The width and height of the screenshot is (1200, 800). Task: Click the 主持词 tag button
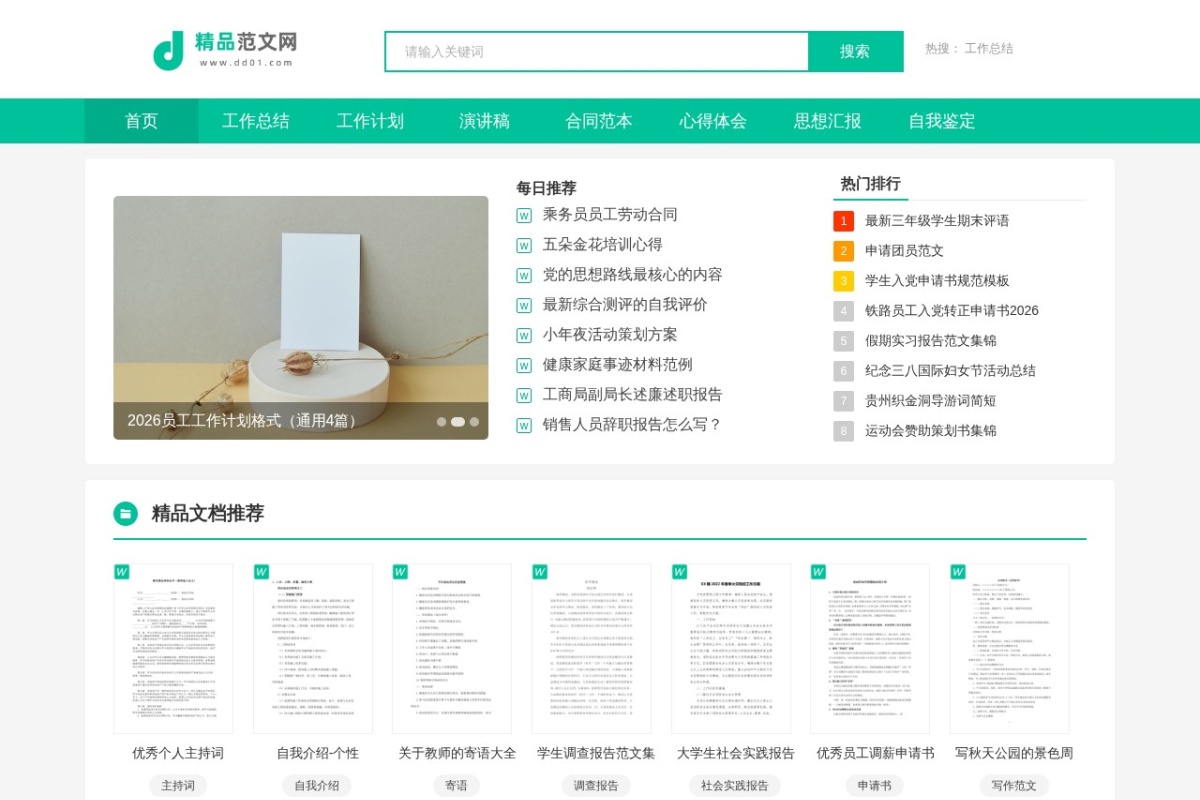(x=178, y=785)
